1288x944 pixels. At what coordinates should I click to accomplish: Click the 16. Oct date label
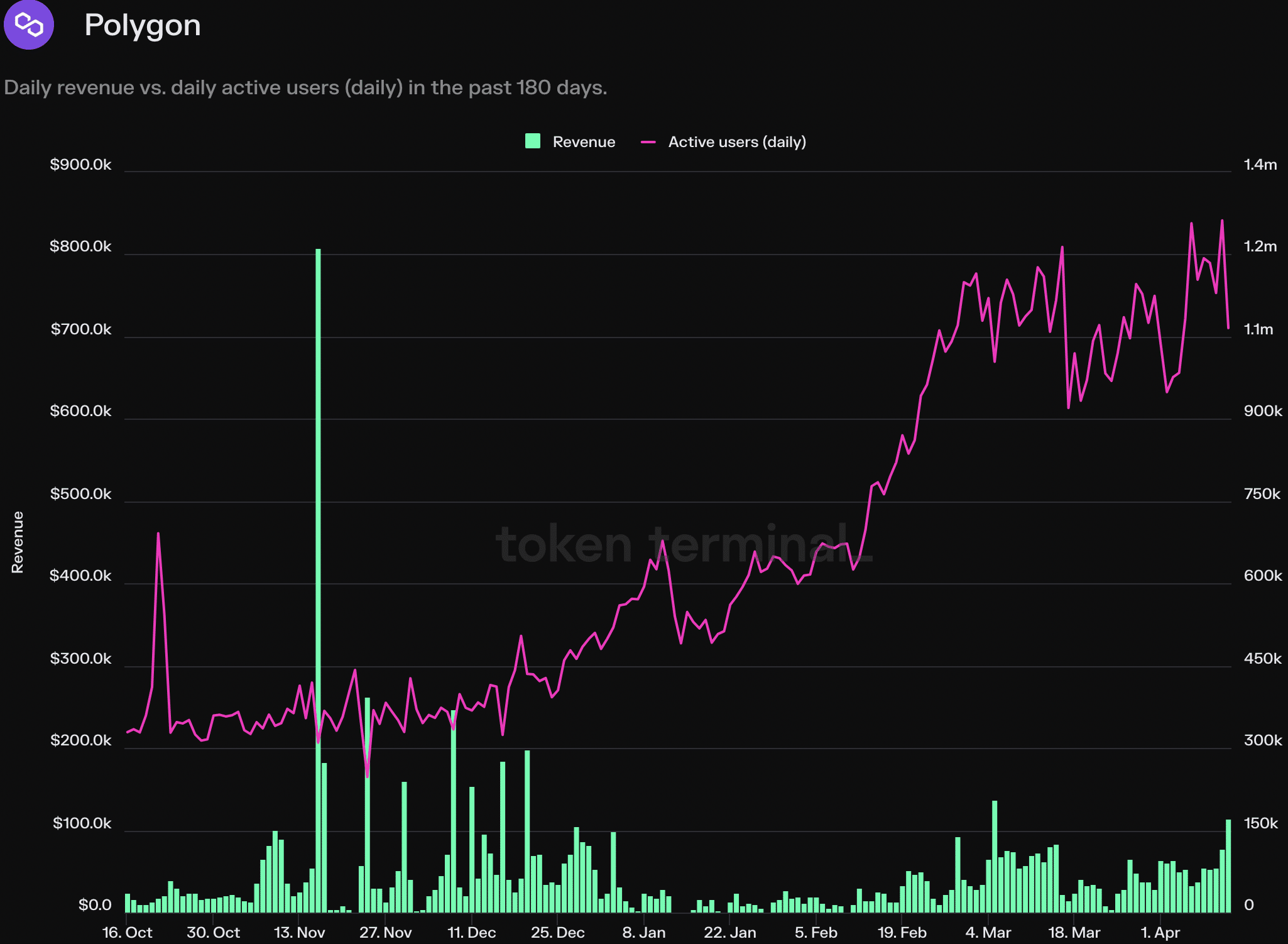tap(128, 933)
